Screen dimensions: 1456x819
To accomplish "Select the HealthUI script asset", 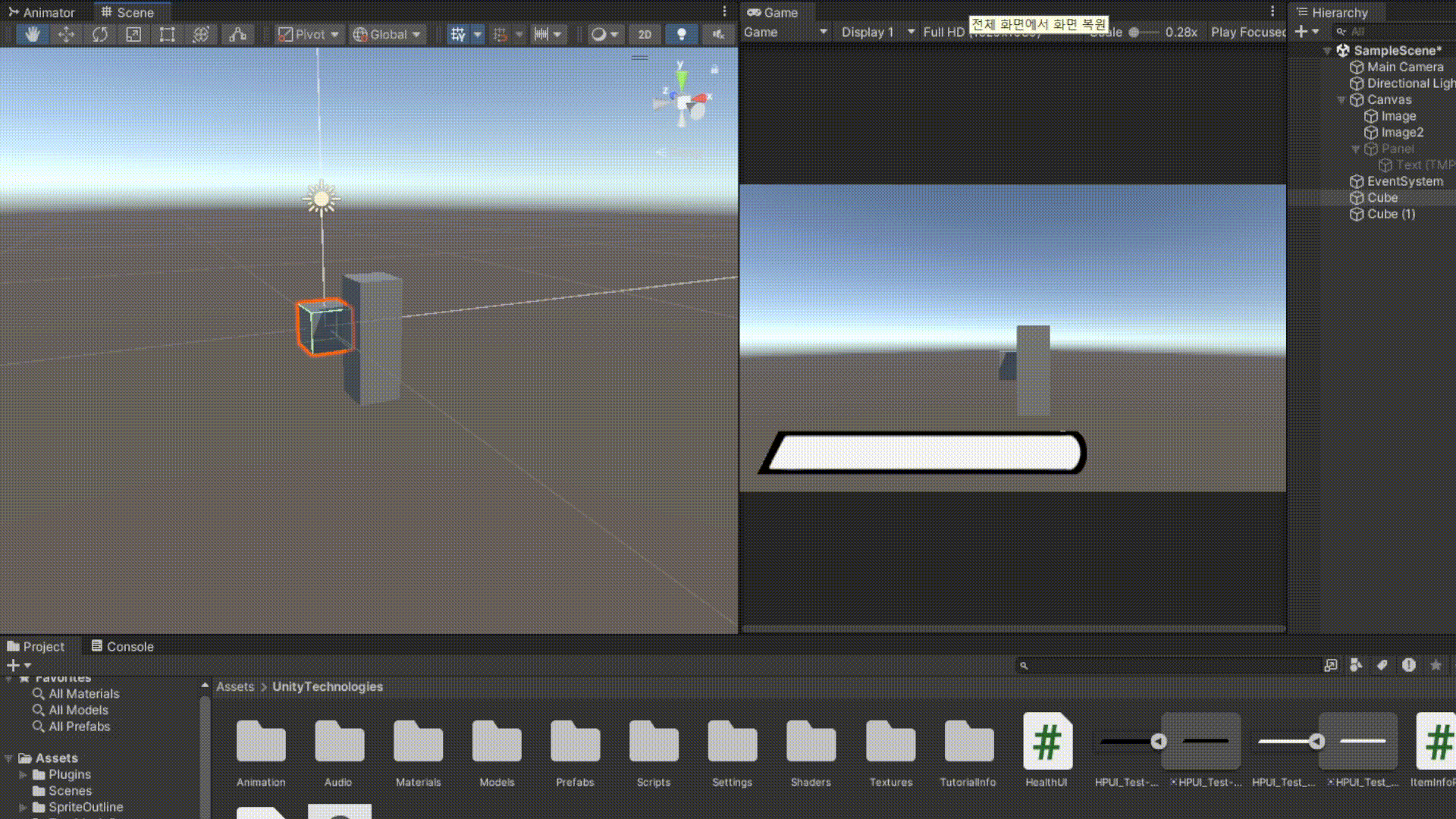I will 1046,742.
